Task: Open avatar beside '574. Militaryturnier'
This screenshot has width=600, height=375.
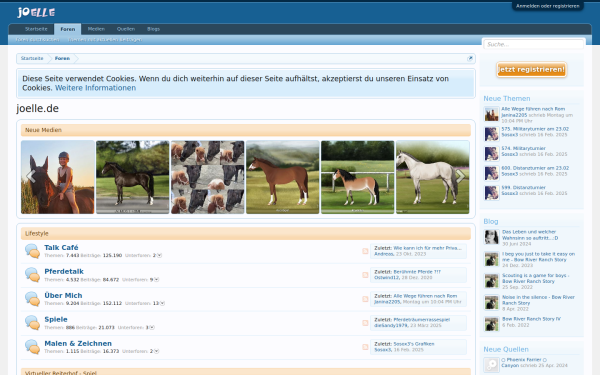Action: pos(491,153)
